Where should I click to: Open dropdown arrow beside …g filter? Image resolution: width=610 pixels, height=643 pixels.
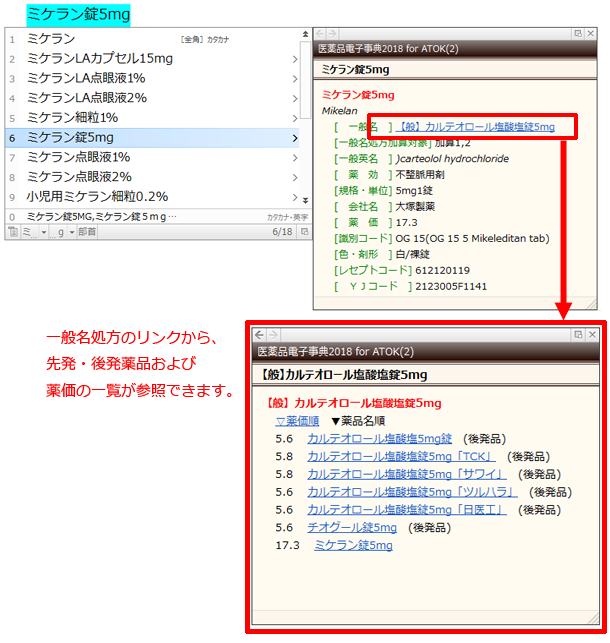point(72,233)
